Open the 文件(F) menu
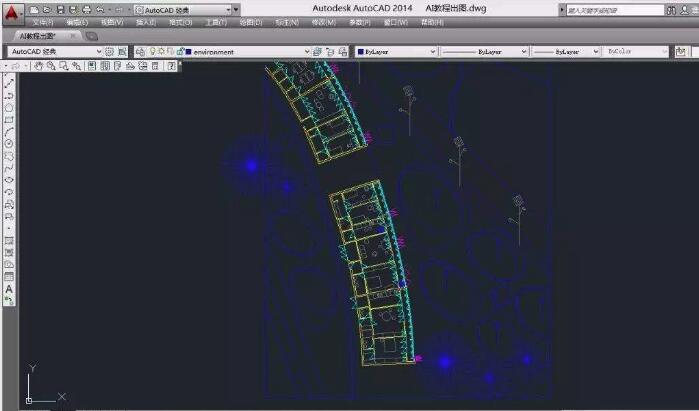699x411 pixels. coord(44,21)
